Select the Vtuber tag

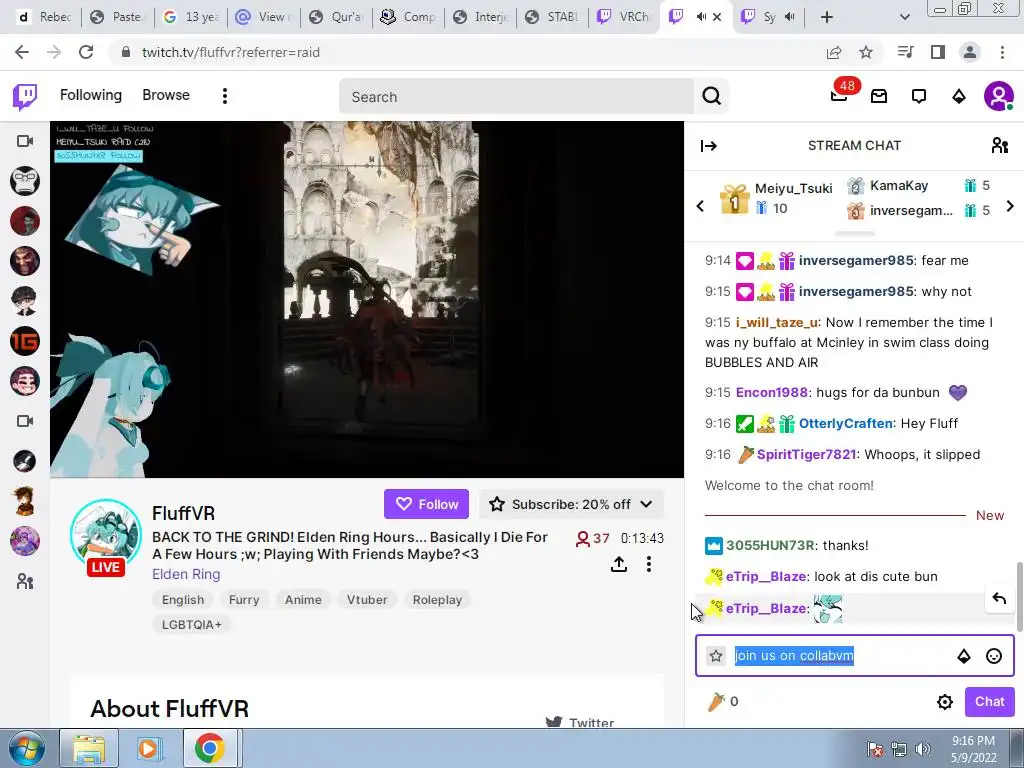click(367, 600)
